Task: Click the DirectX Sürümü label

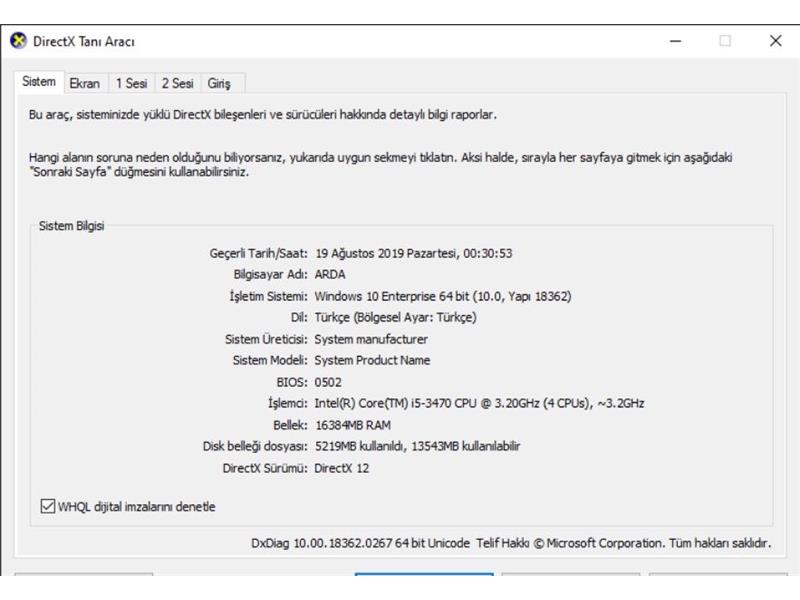Action: 265,468
